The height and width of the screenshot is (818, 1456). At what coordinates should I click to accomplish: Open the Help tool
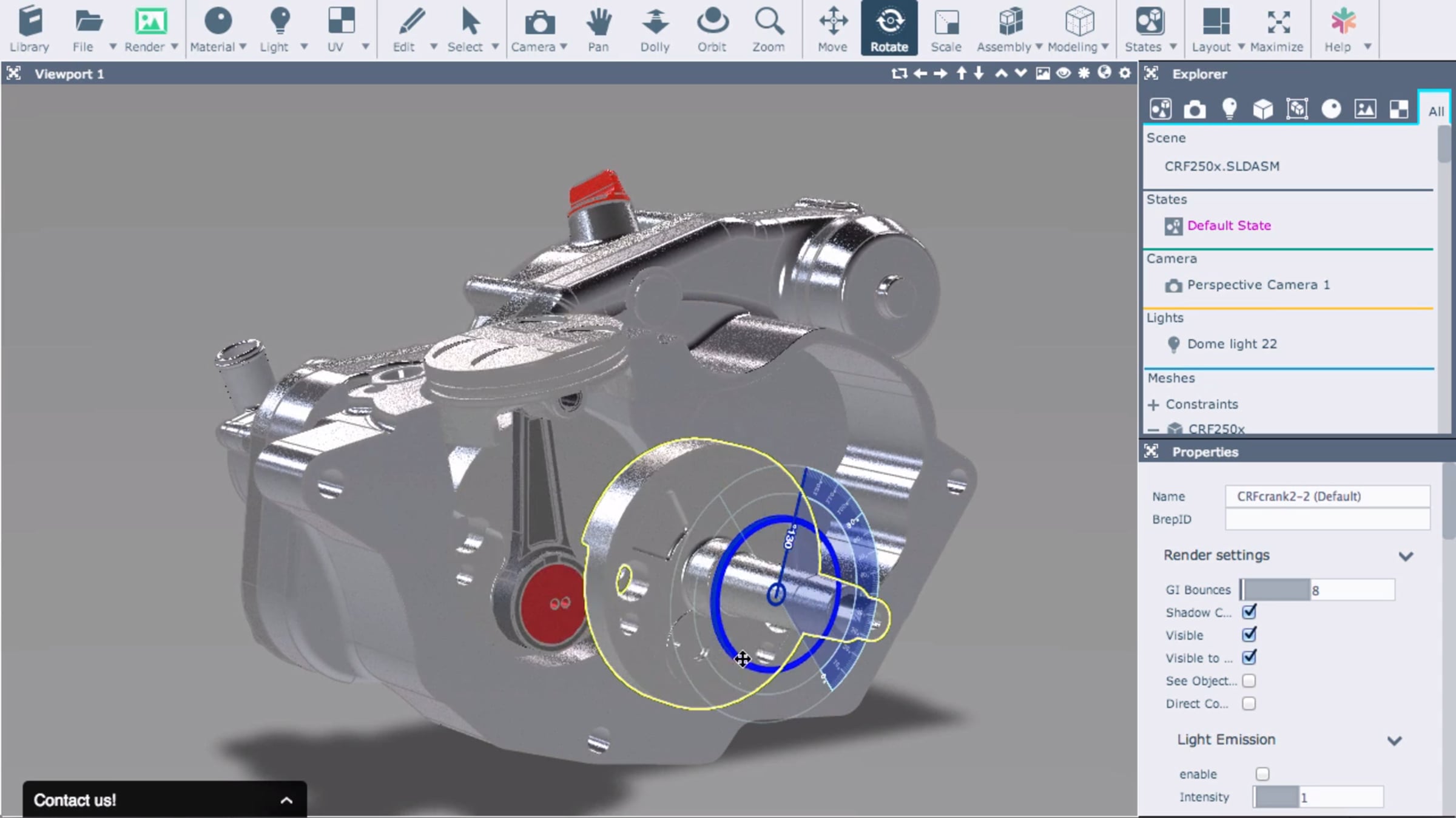pyautogui.click(x=1342, y=29)
